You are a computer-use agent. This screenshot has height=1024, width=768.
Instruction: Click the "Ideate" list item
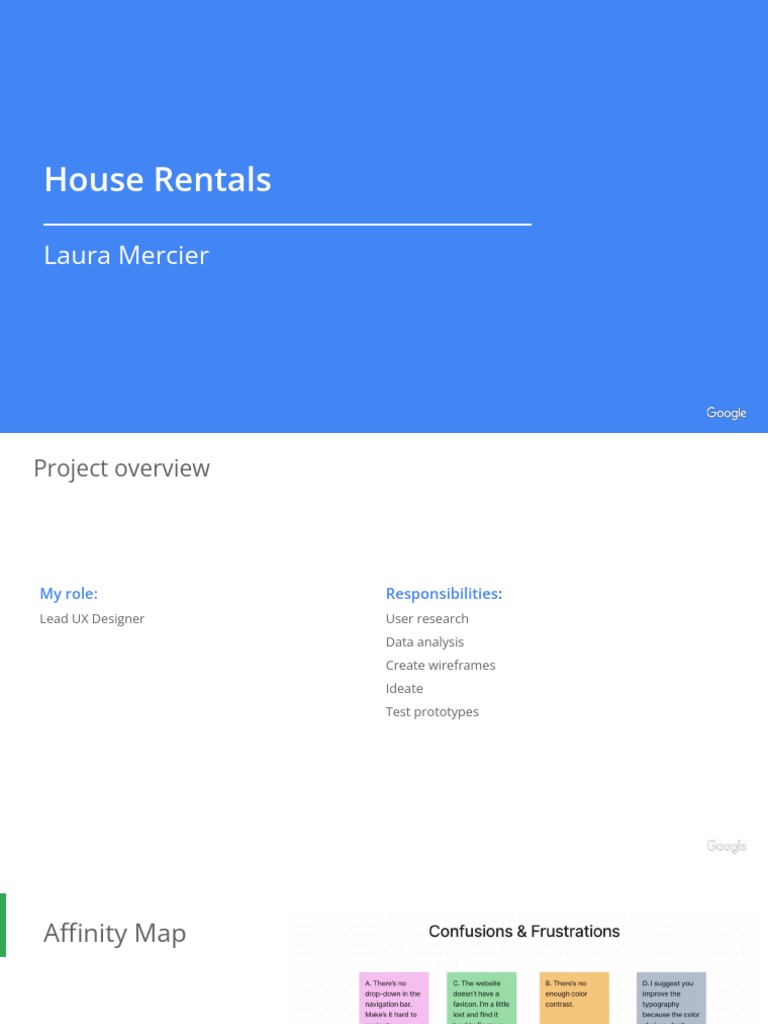coord(404,688)
